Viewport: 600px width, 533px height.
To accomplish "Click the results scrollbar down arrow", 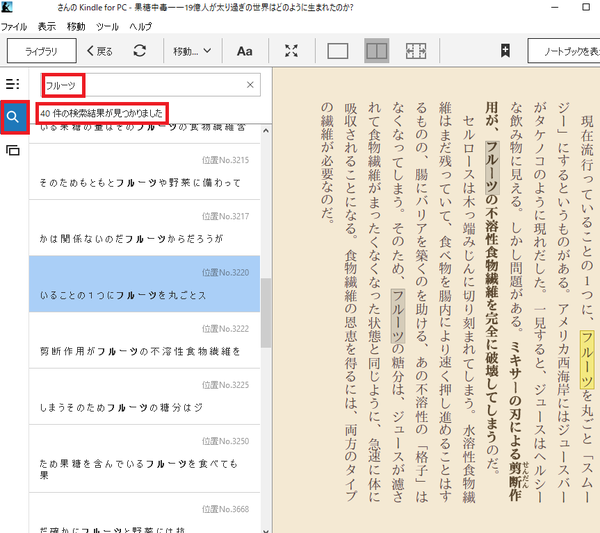I will [x=266, y=530].
